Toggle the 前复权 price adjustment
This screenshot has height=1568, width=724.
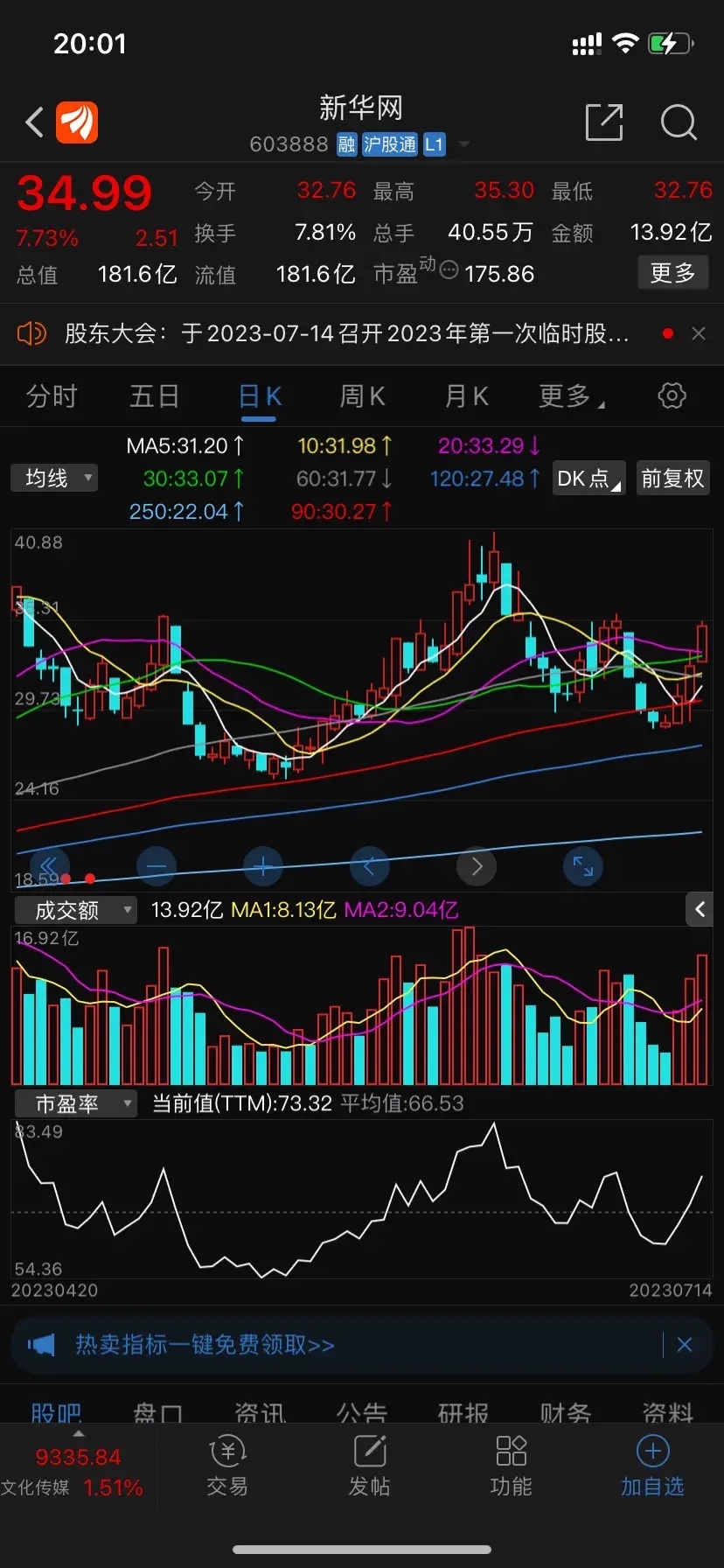point(672,479)
